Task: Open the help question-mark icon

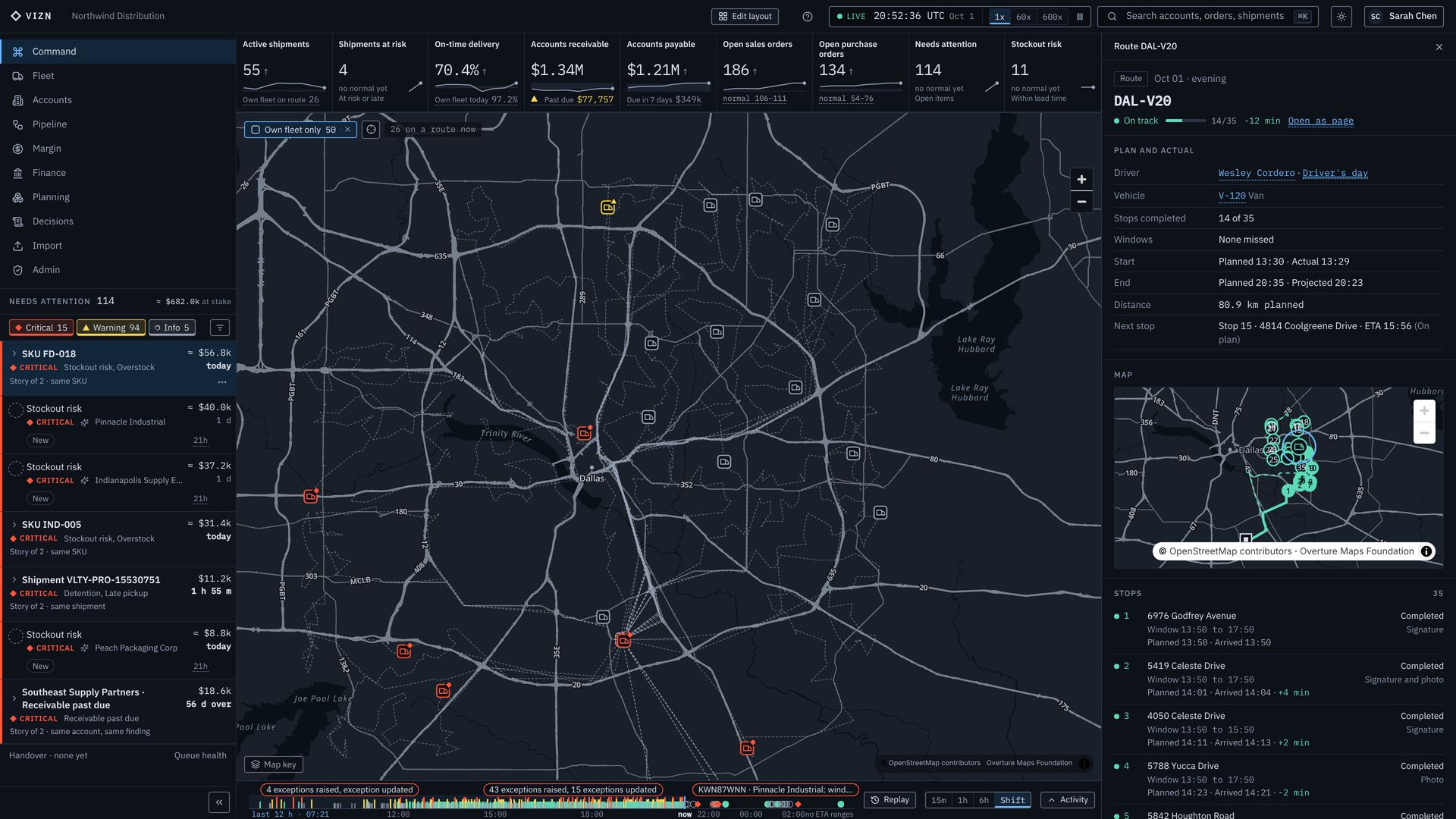Action: tap(808, 17)
